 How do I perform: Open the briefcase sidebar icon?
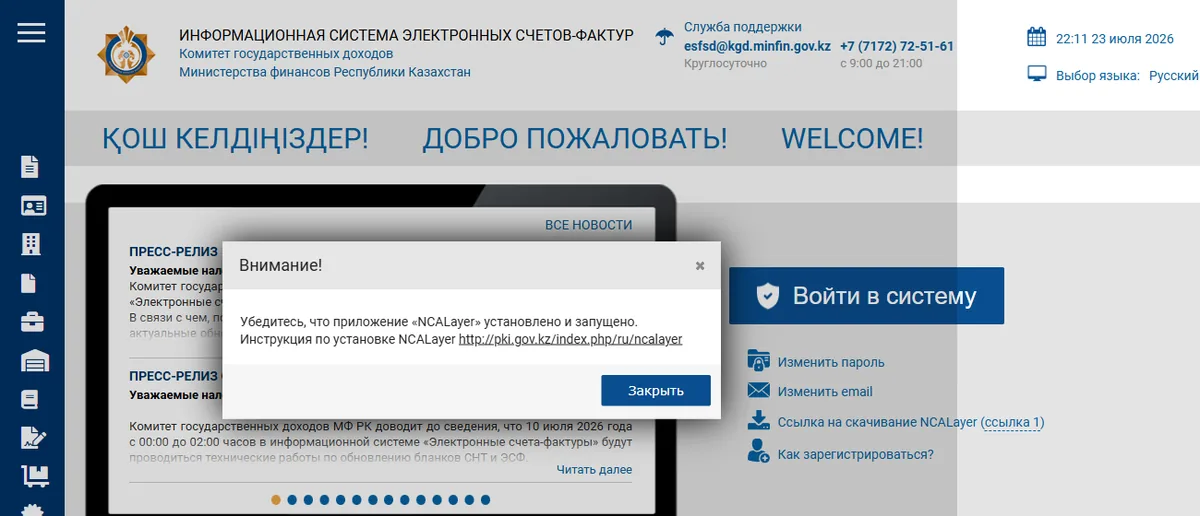click(33, 322)
